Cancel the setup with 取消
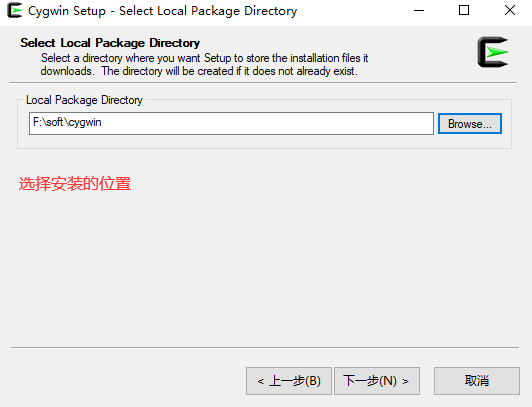The width and height of the screenshot is (532, 407). 477,381
